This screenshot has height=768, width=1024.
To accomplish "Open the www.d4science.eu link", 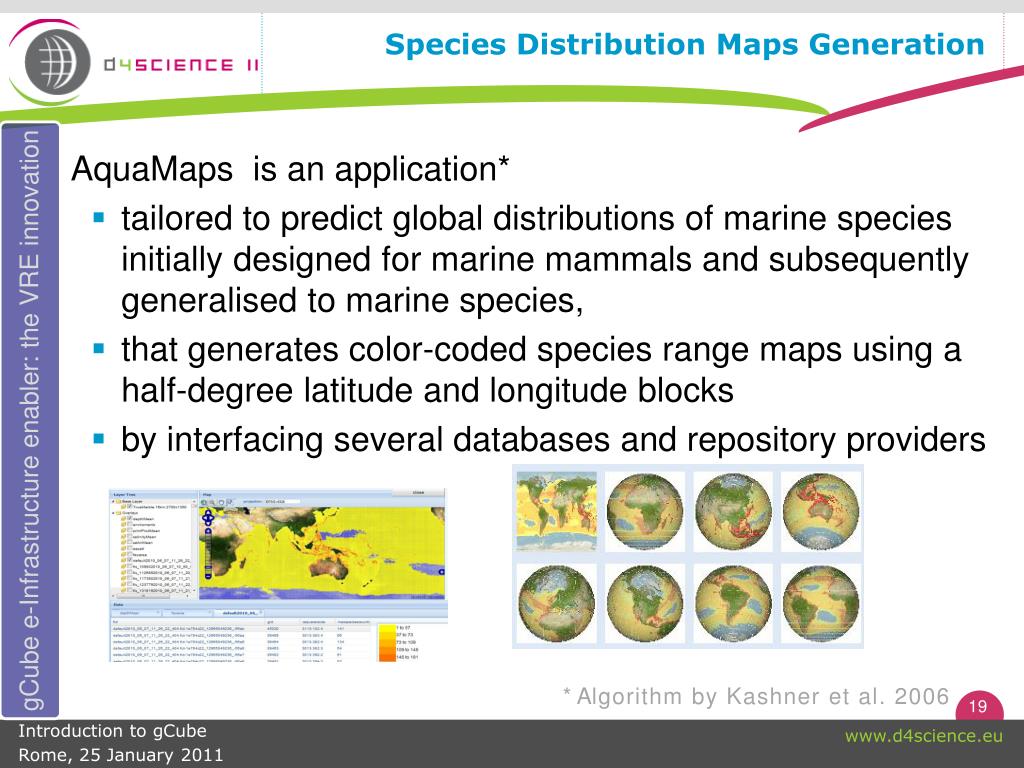I will click(x=923, y=736).
